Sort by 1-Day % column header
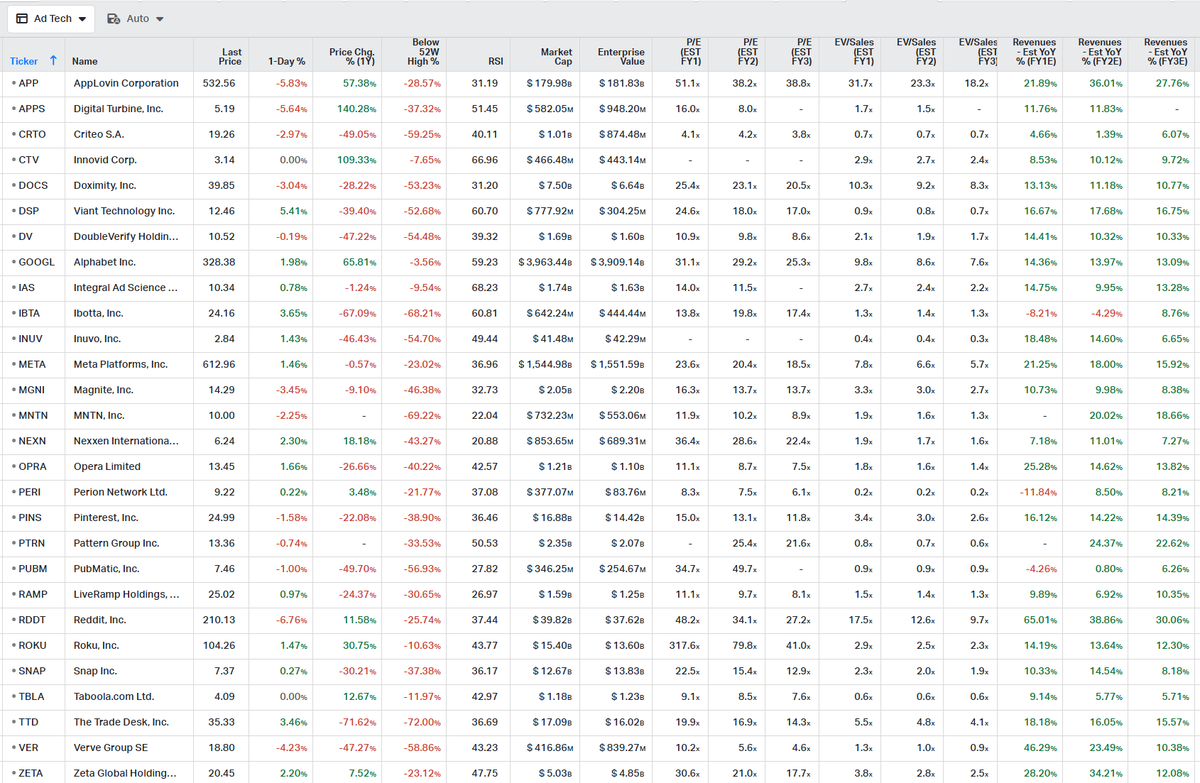Screen dimensions: 1200x783 [286, 61]
